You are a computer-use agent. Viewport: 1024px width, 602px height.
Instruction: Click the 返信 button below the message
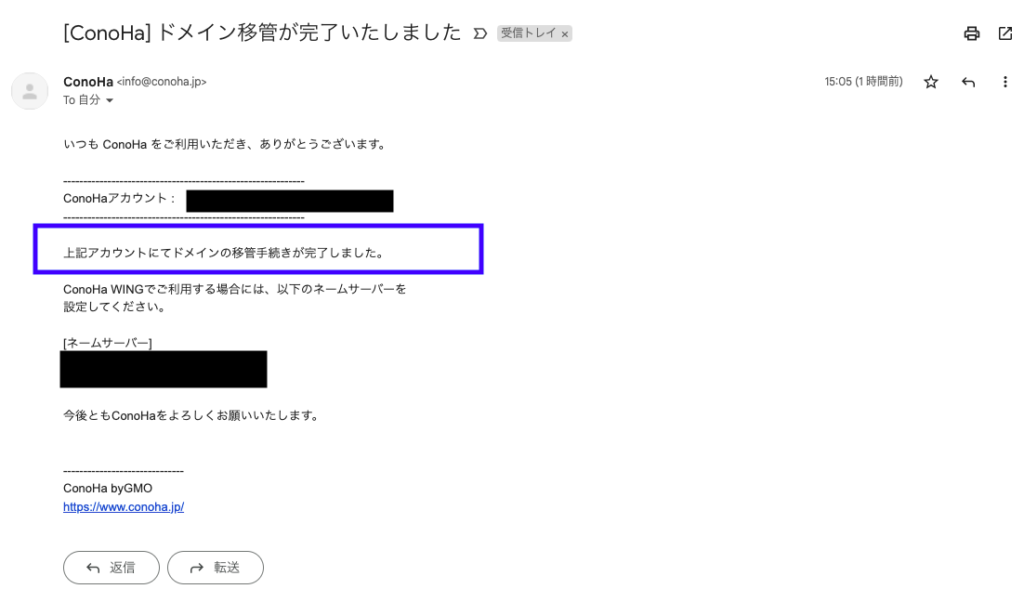111,567
